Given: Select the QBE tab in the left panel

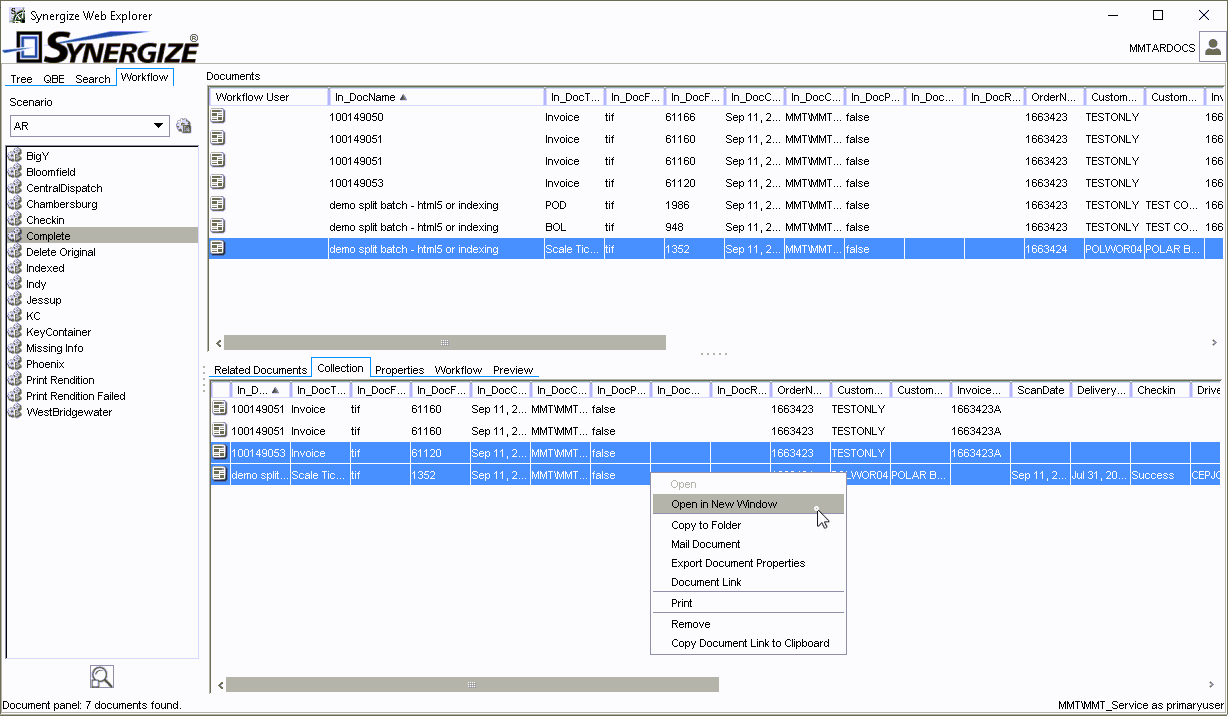Looking at the screenshot, I should pos(53,79).
